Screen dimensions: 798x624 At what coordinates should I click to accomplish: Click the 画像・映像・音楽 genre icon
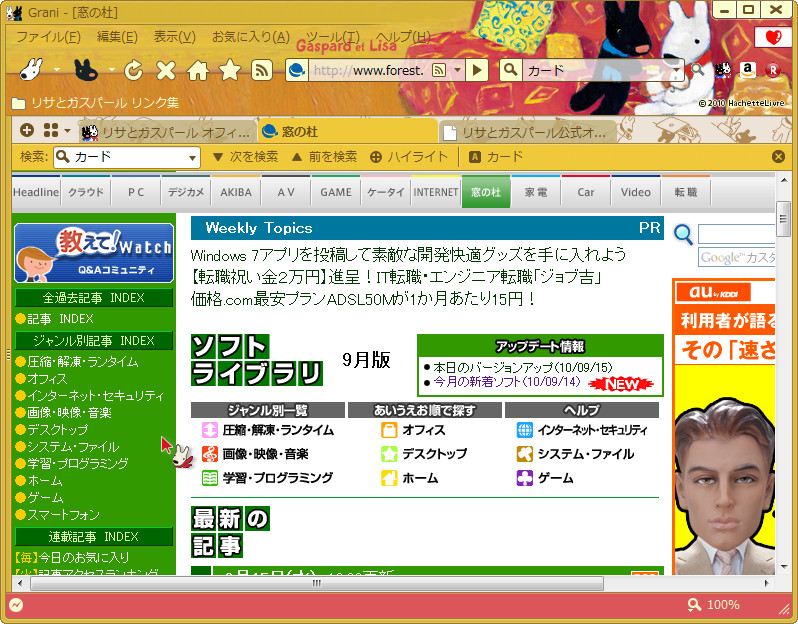pos(210,454)
